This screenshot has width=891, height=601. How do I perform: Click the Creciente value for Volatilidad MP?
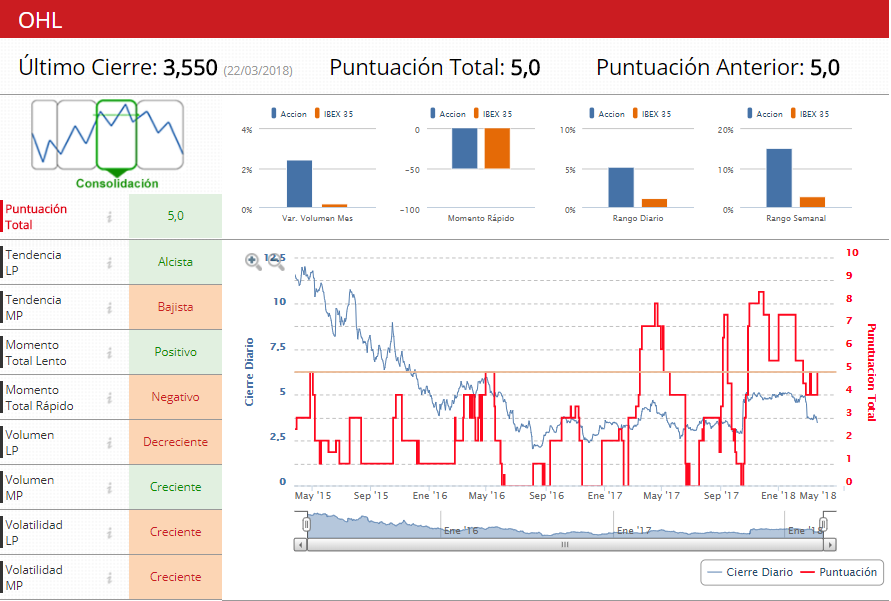tap(175, 577)
